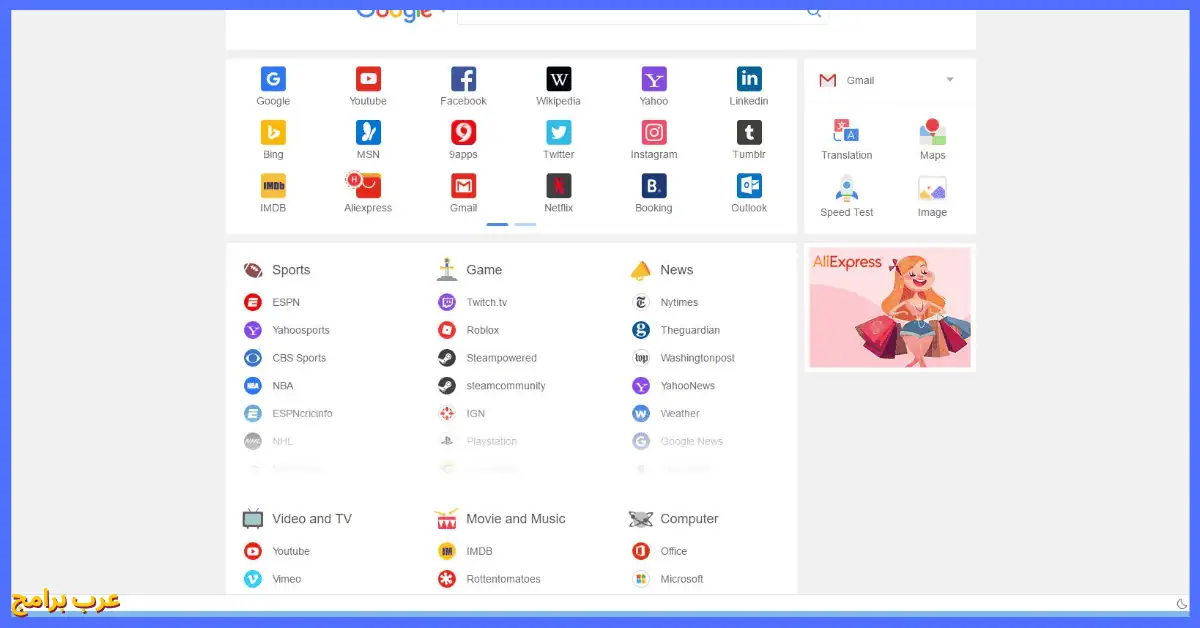Open the Gmail shortcut tile icon
The width and height of the screenshot is (1200, 628).
(463, 186)
